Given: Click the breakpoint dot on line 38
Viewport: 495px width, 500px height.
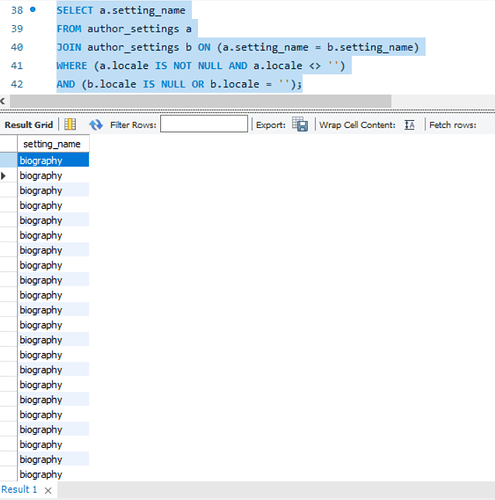Looking at the screenshot, I should 33,10.
